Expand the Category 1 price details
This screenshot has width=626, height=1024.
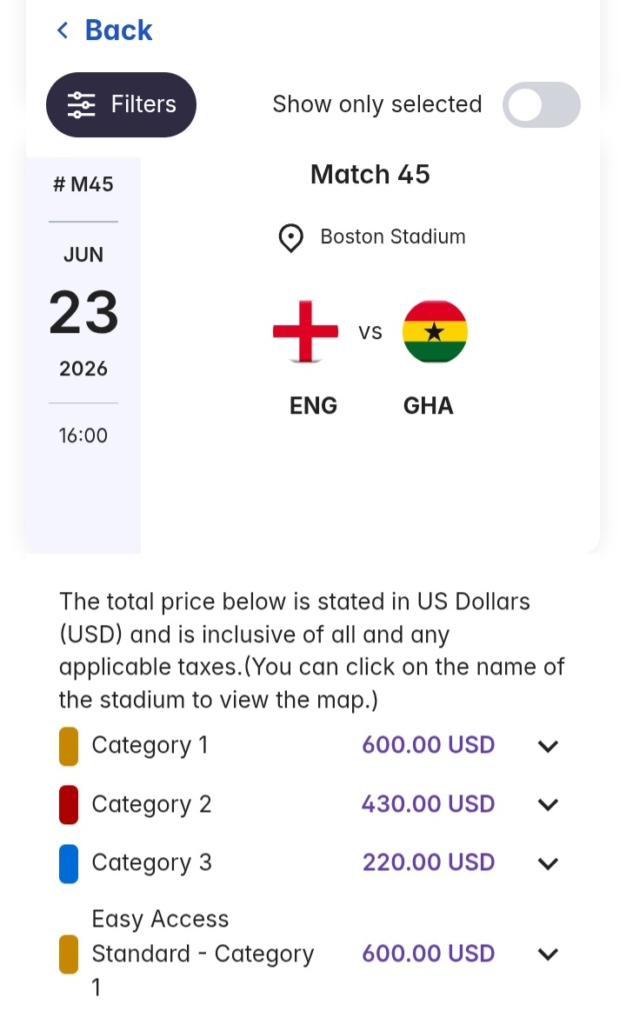(x=548, y=746)
